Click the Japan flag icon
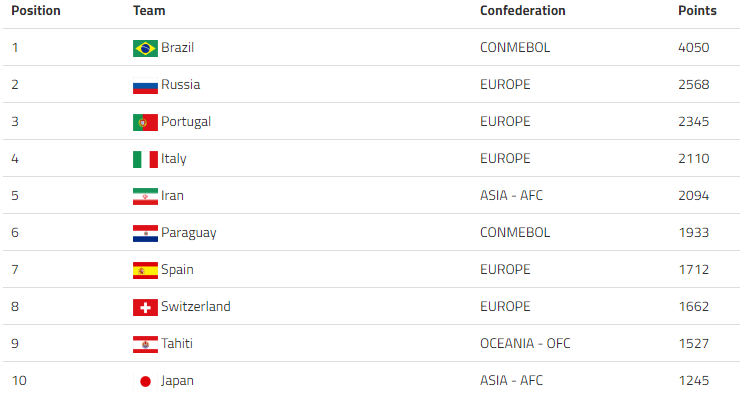 pyautogui.click(x=145, y=381)
